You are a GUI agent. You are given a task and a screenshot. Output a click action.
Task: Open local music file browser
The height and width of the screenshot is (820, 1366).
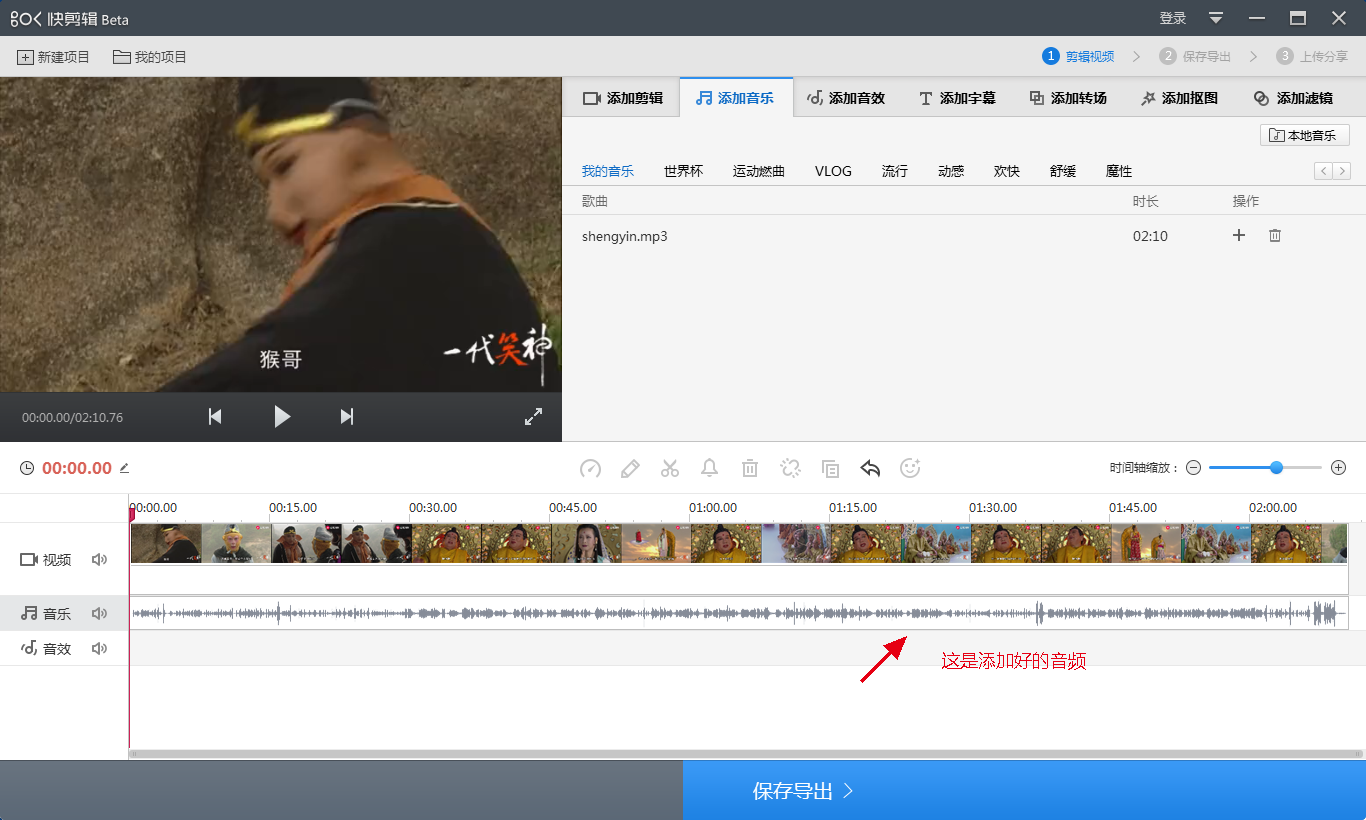[x=1305, y=135]
